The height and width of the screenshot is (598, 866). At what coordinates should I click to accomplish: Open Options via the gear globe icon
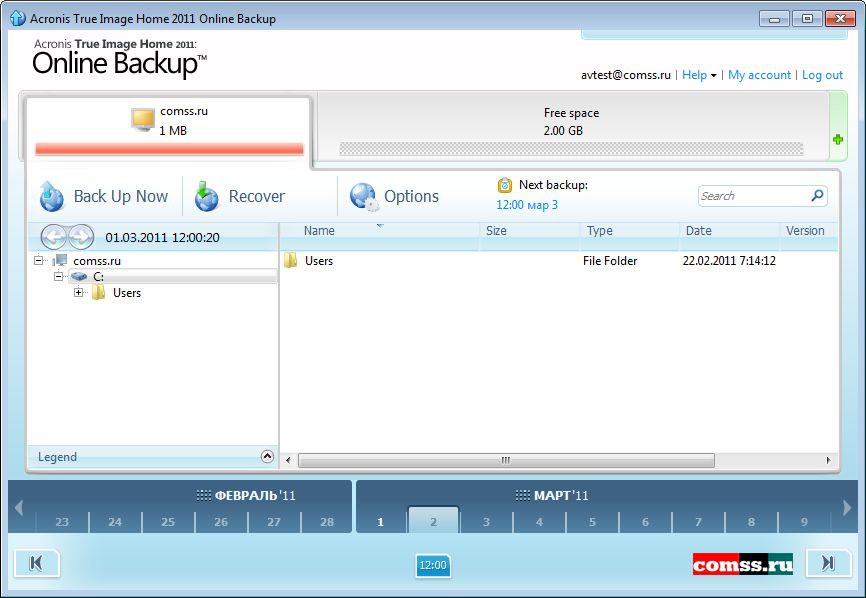[x=364, y=196]
